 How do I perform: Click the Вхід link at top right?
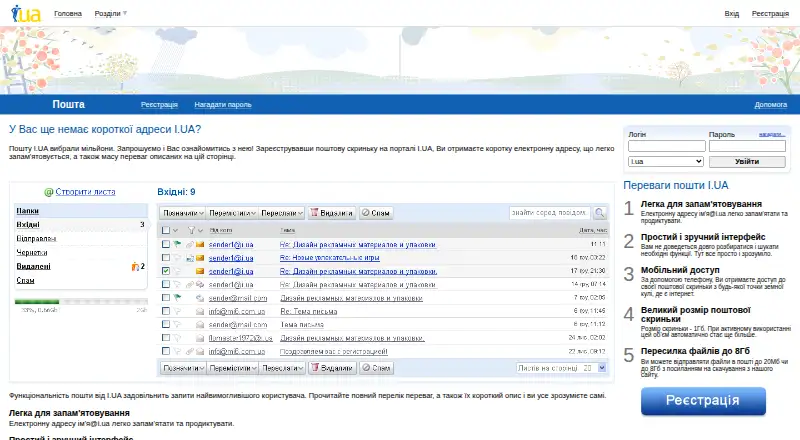[x=732, y=14]
